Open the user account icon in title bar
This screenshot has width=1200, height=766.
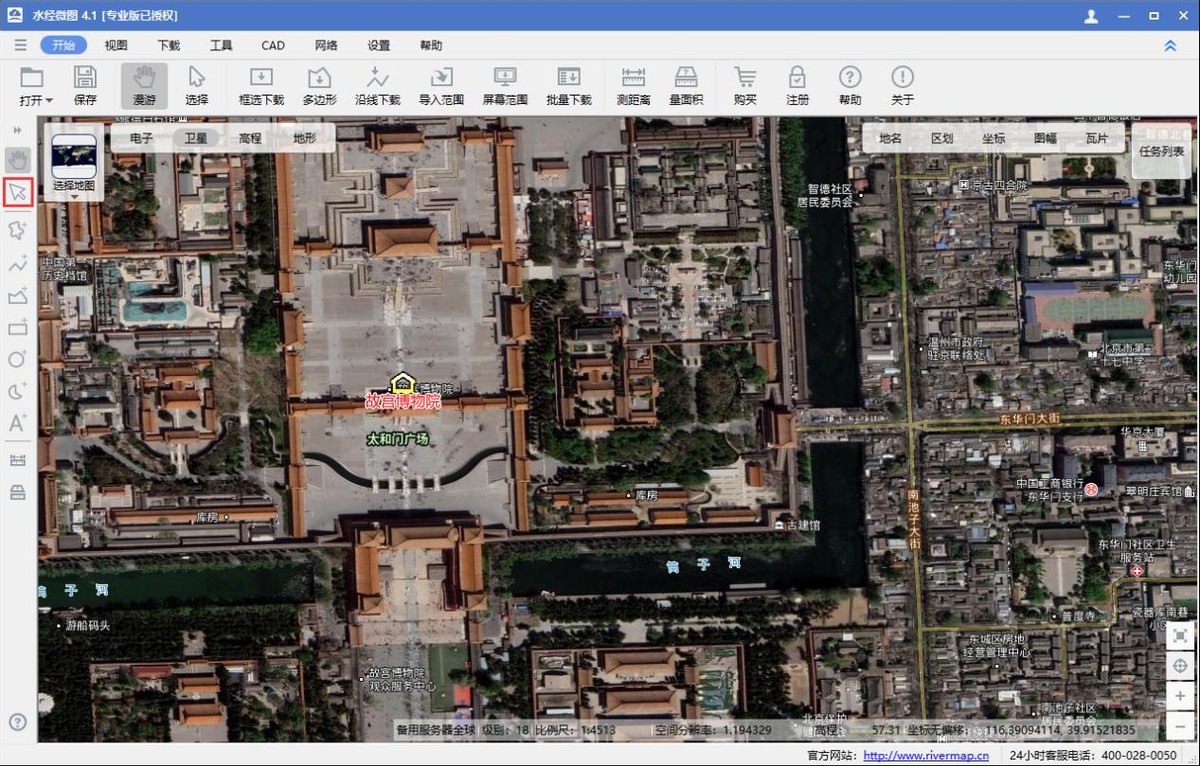point(1091,16)
